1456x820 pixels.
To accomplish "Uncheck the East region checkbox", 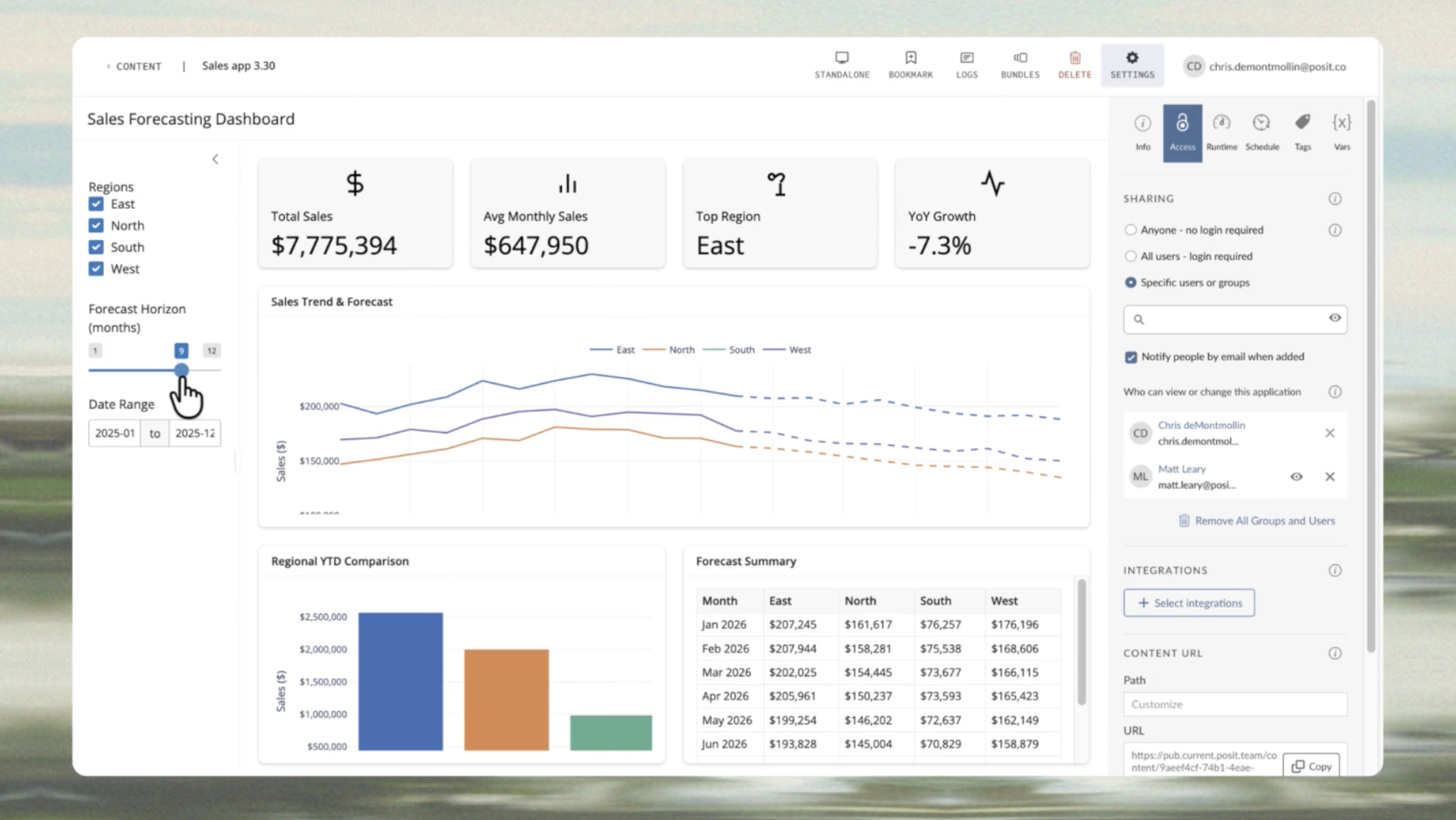I will pyautogui.click(x=96, y=204).
